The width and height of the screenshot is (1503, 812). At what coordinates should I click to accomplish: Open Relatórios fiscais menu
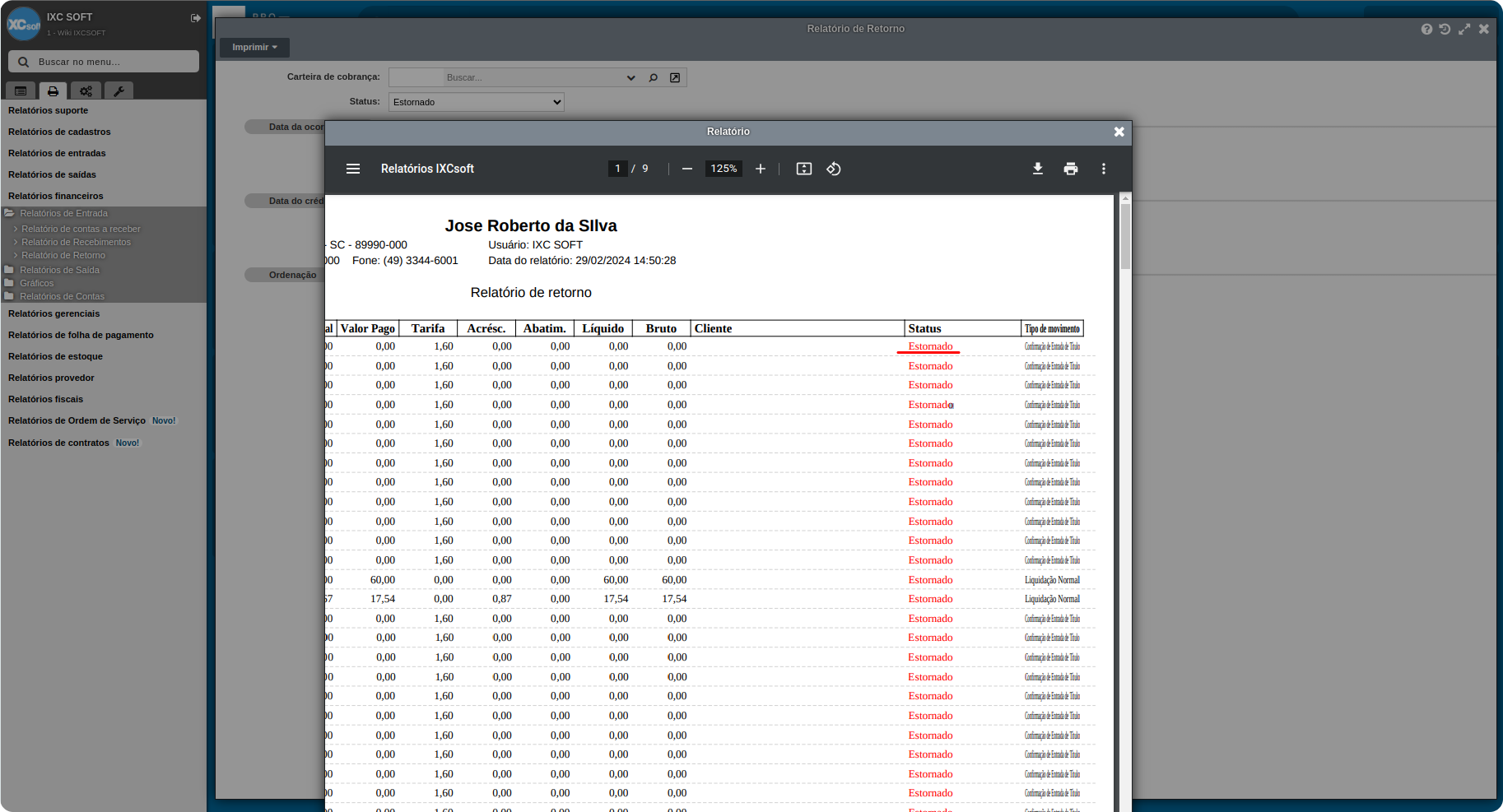tap(45, 399)
